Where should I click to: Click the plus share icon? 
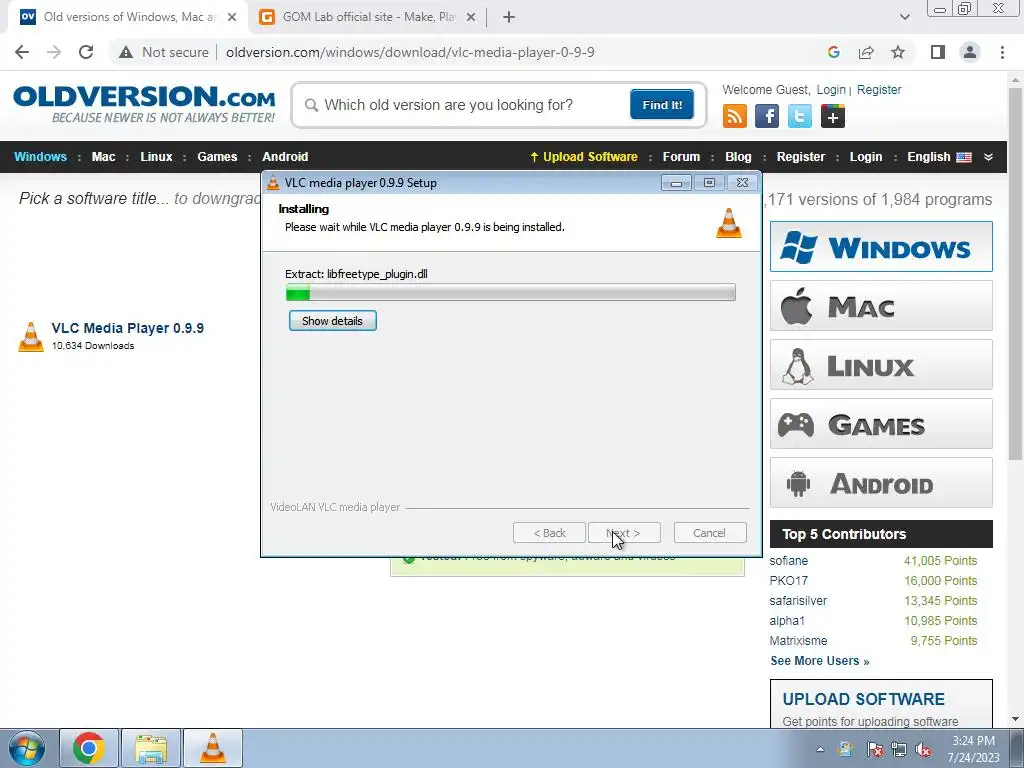tap(833, 116)
